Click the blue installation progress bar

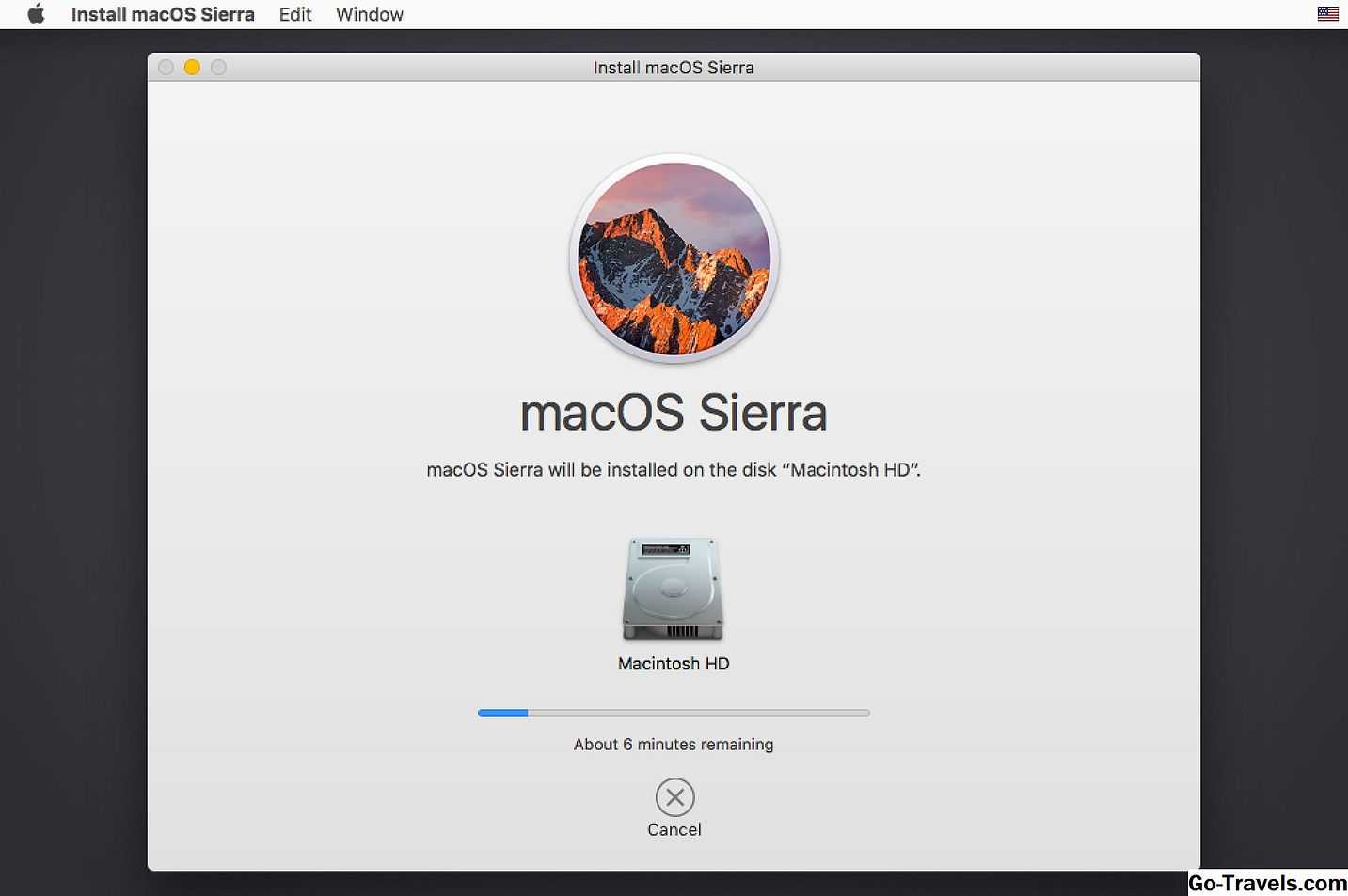coord(674,713)
